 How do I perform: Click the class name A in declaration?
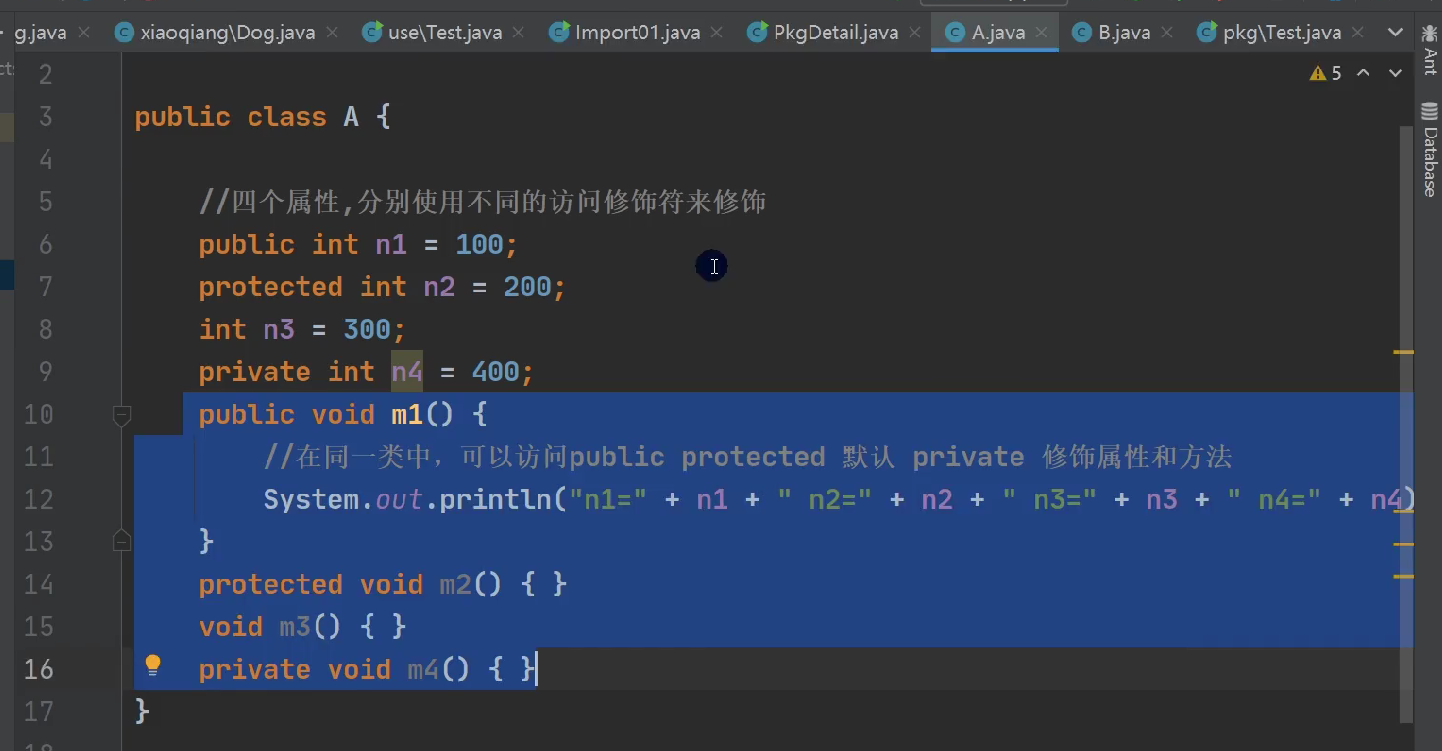point(351,117)
